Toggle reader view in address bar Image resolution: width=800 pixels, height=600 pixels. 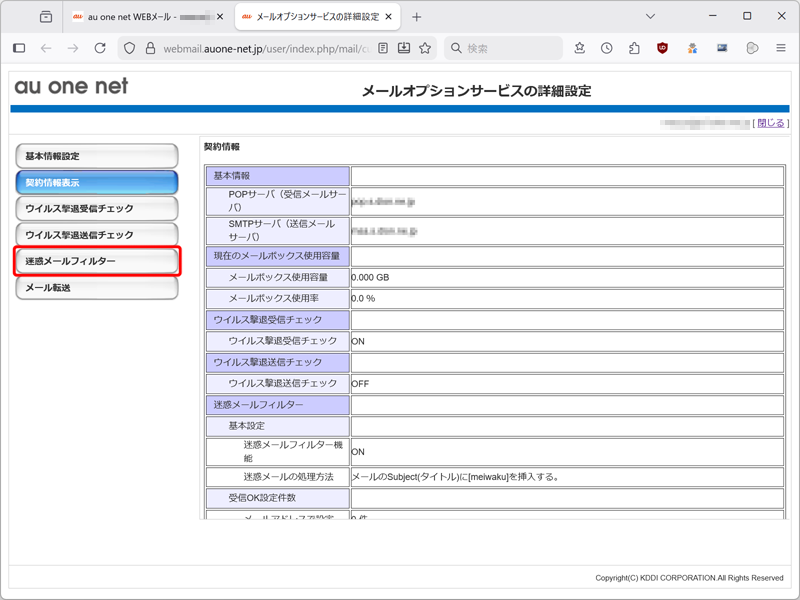(383, 48)
